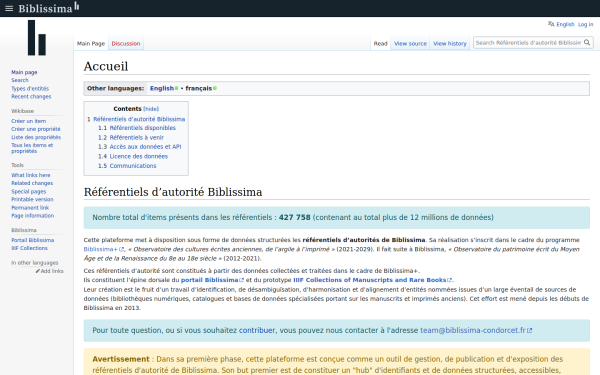Click the contribuer link
The height and width of the screenshot is (375, 600).
(x=257, y=330)
